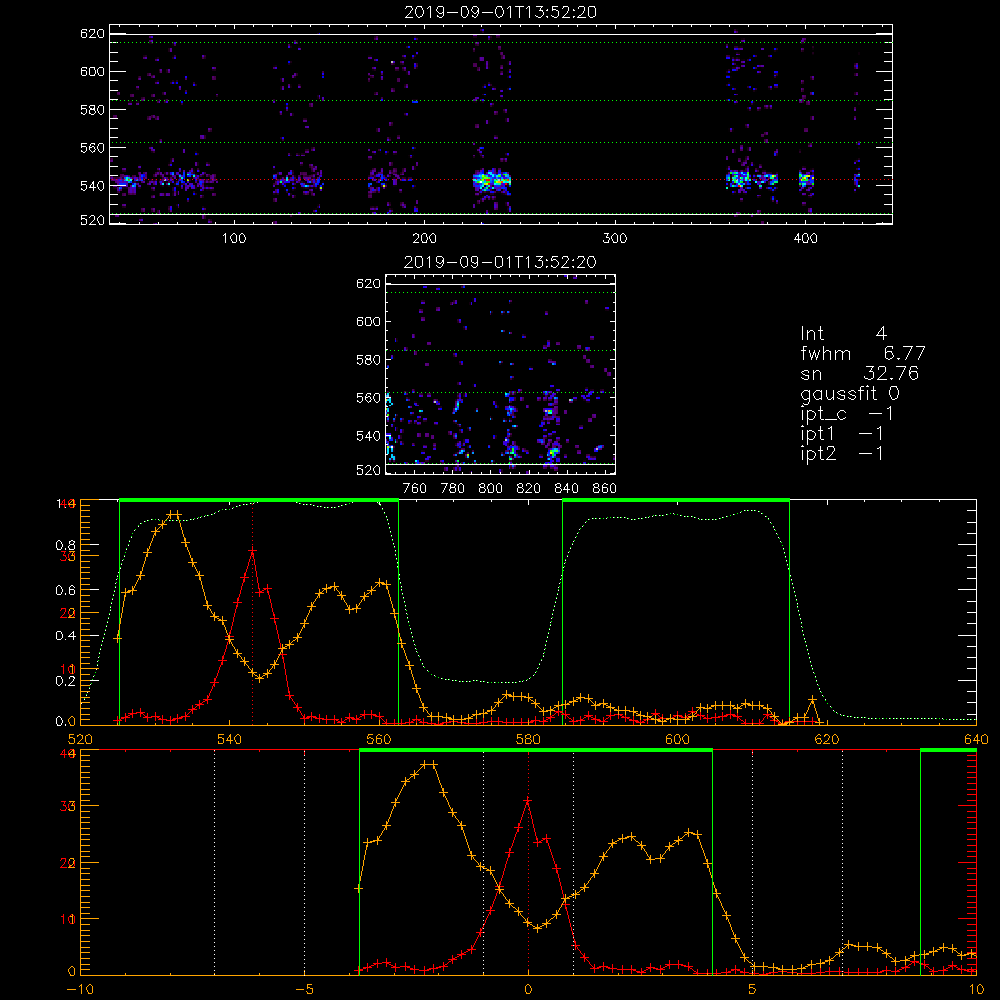
Task: Click x-axis tick label 760 in middle image
Action: [x=415, y=489]
